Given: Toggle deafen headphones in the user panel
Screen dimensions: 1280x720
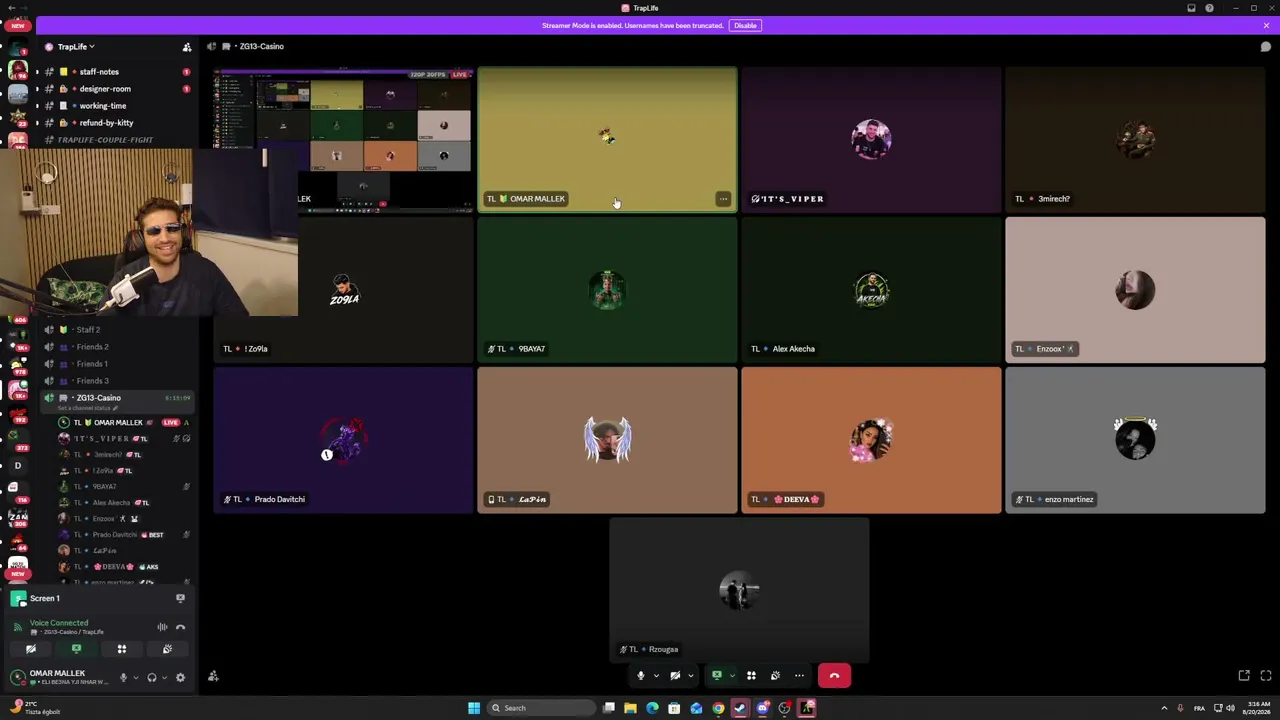Looking at the screenshot, I should click(152, 677).
